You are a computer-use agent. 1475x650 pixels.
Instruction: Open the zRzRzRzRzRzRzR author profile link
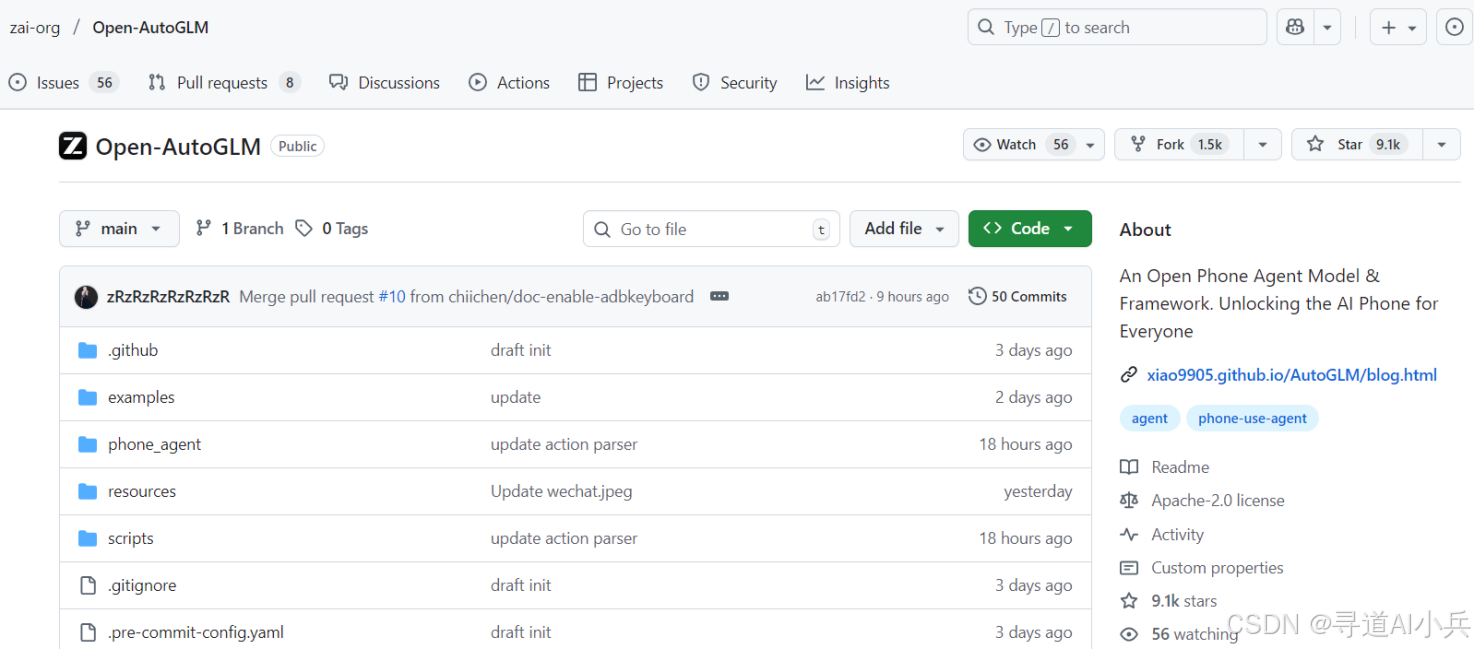click(x=168, y=297)
